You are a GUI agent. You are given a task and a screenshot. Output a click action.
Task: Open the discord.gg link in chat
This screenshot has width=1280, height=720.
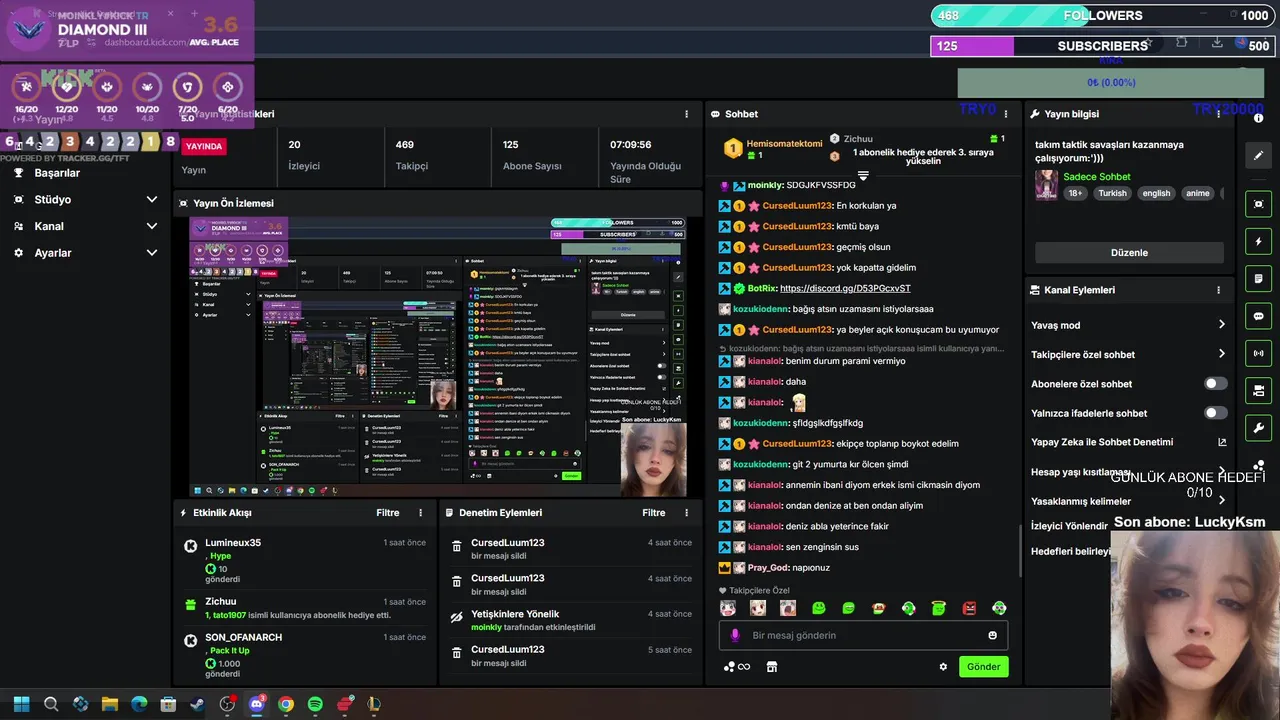click(845, 289)
